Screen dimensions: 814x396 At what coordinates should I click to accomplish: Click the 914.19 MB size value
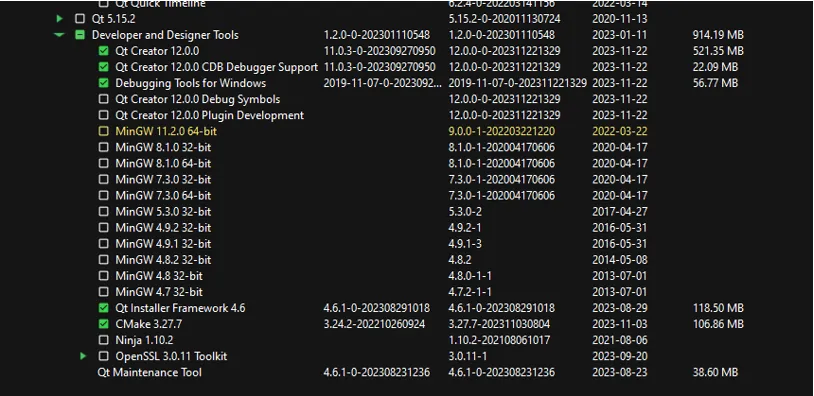click(718, 35)
